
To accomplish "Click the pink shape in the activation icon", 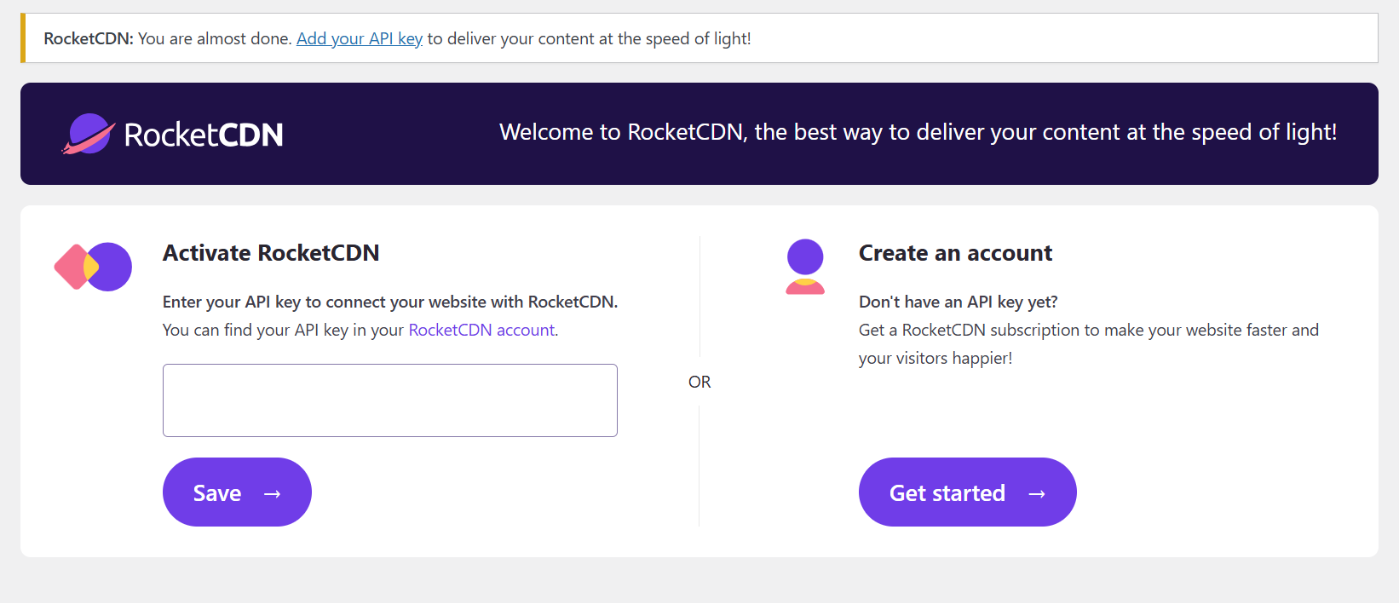I will point(75,266).
